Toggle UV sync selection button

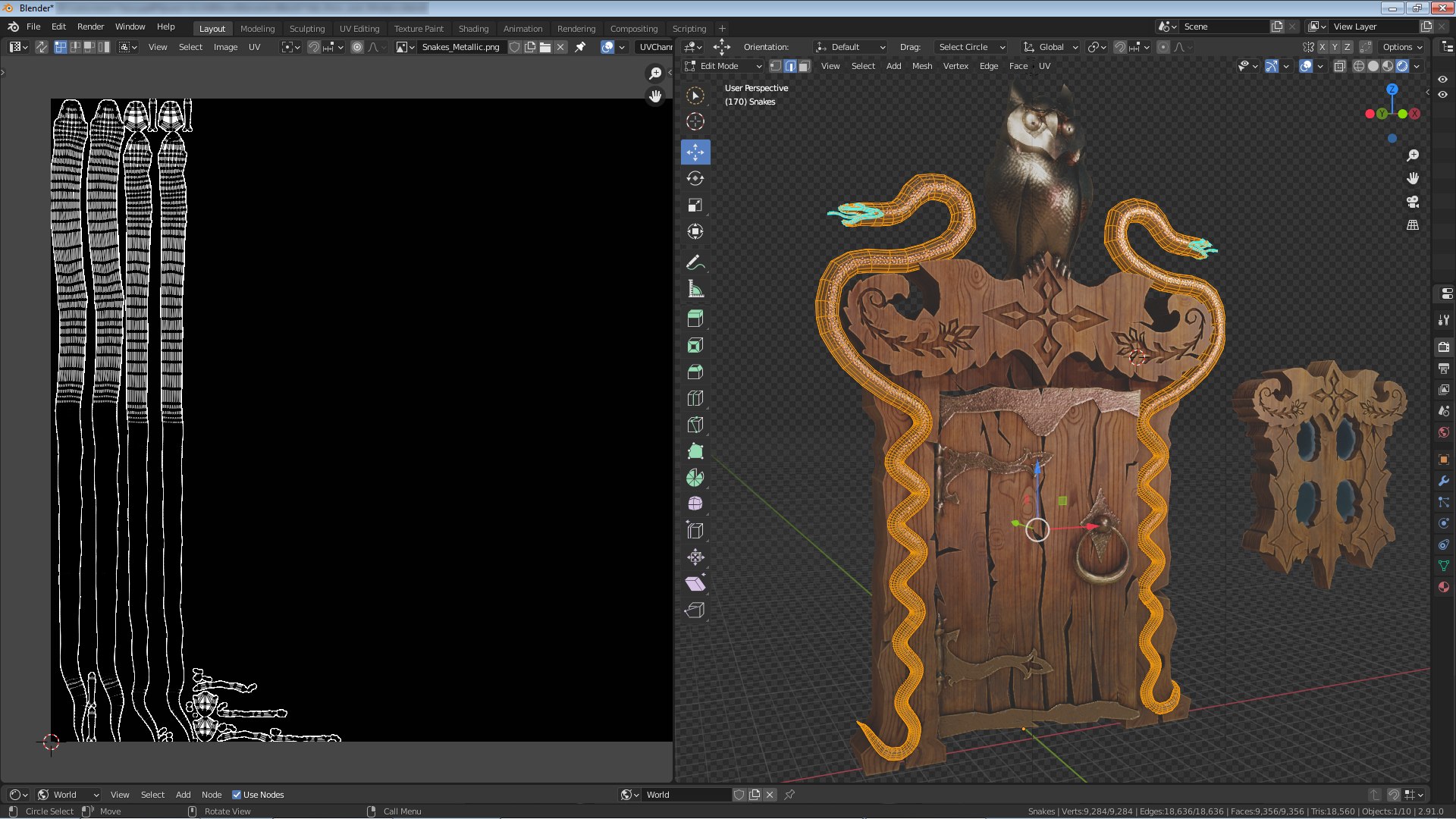click(42, 47)
